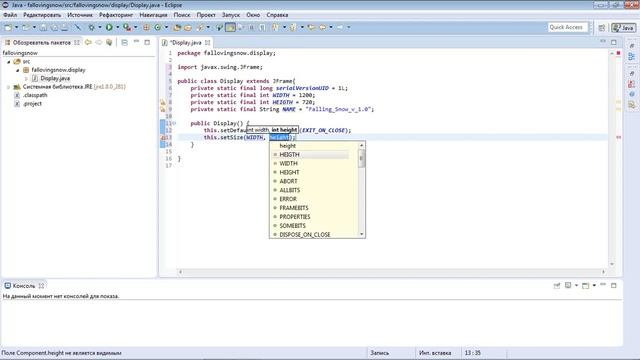Toggle Block Selection Mode button
This screenshot has width=640, height=360.
coord(251,27)
